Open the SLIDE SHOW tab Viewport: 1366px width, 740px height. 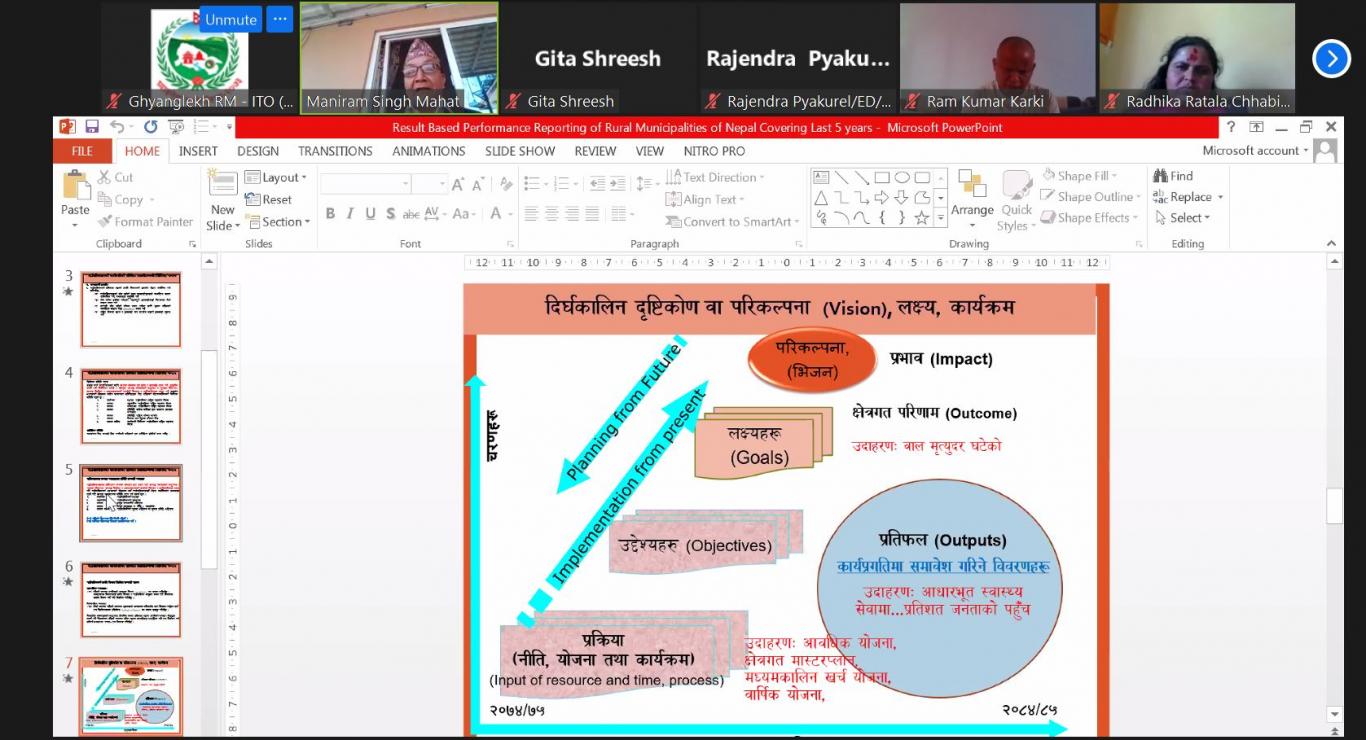520,151
